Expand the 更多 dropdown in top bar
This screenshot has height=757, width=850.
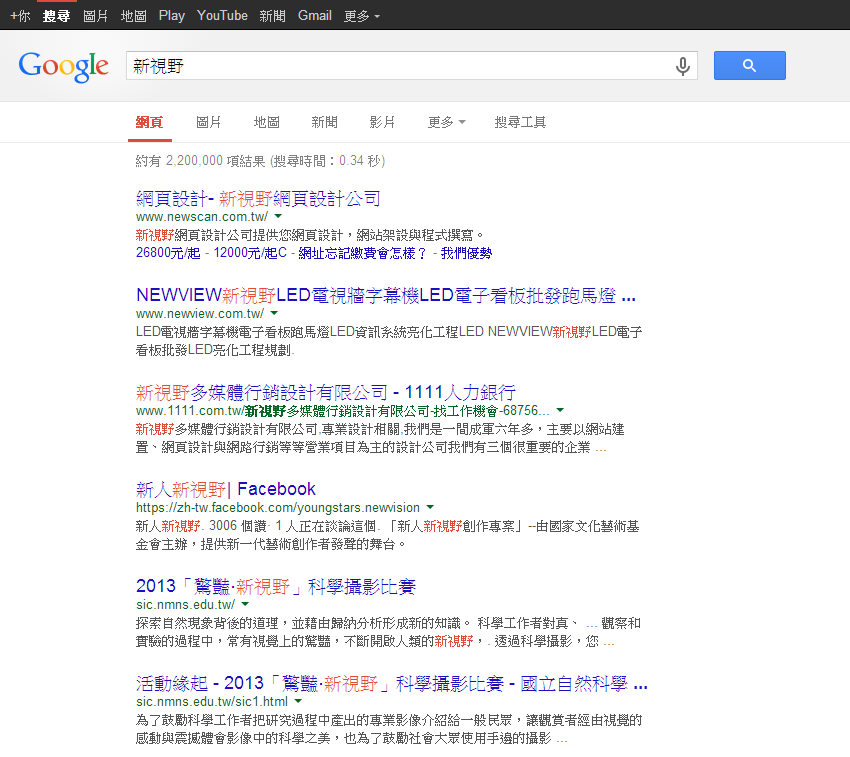(362, 16)
